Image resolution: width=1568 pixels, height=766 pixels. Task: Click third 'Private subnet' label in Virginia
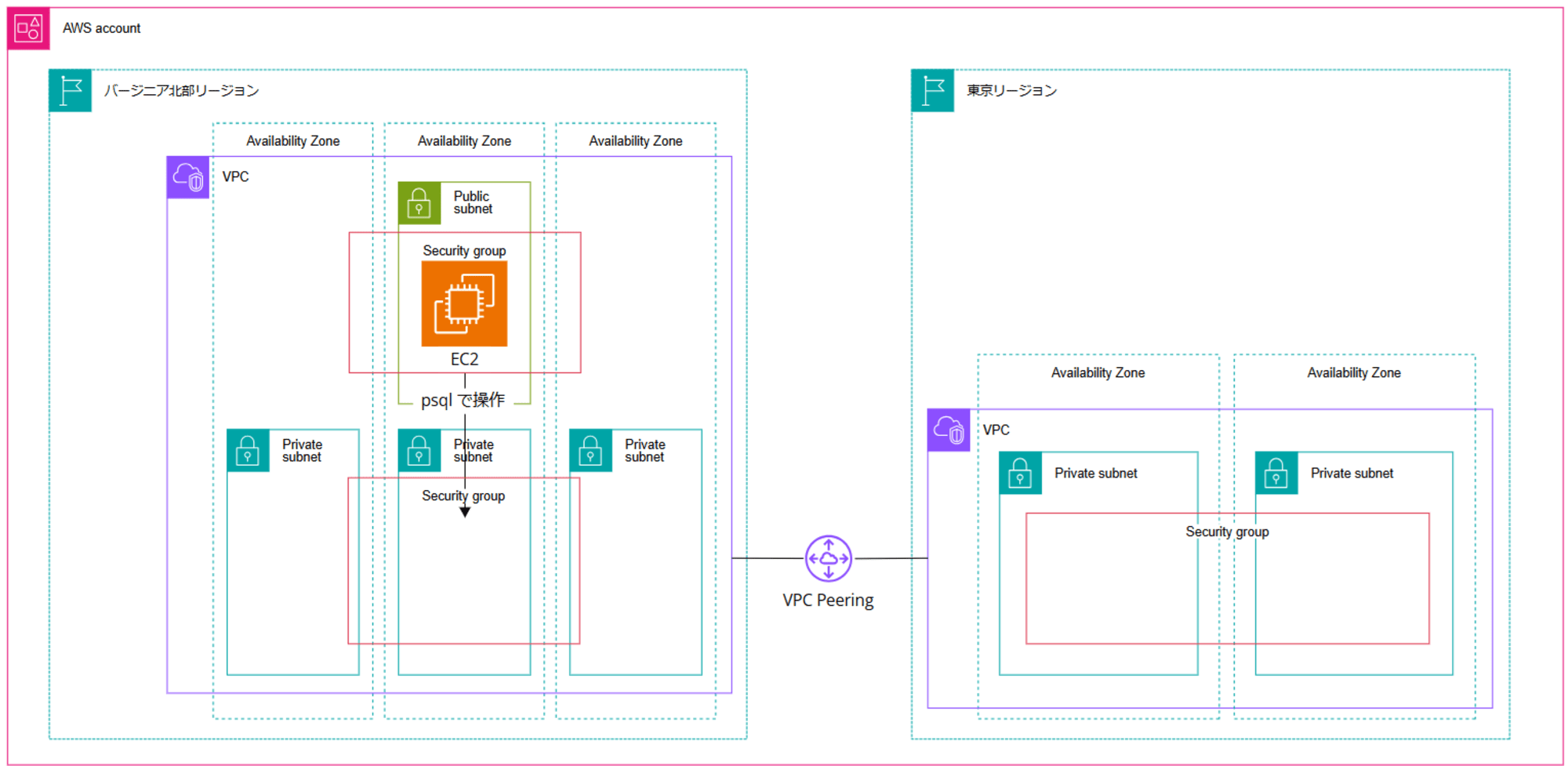pyautogui.click(x=644, y=450)
